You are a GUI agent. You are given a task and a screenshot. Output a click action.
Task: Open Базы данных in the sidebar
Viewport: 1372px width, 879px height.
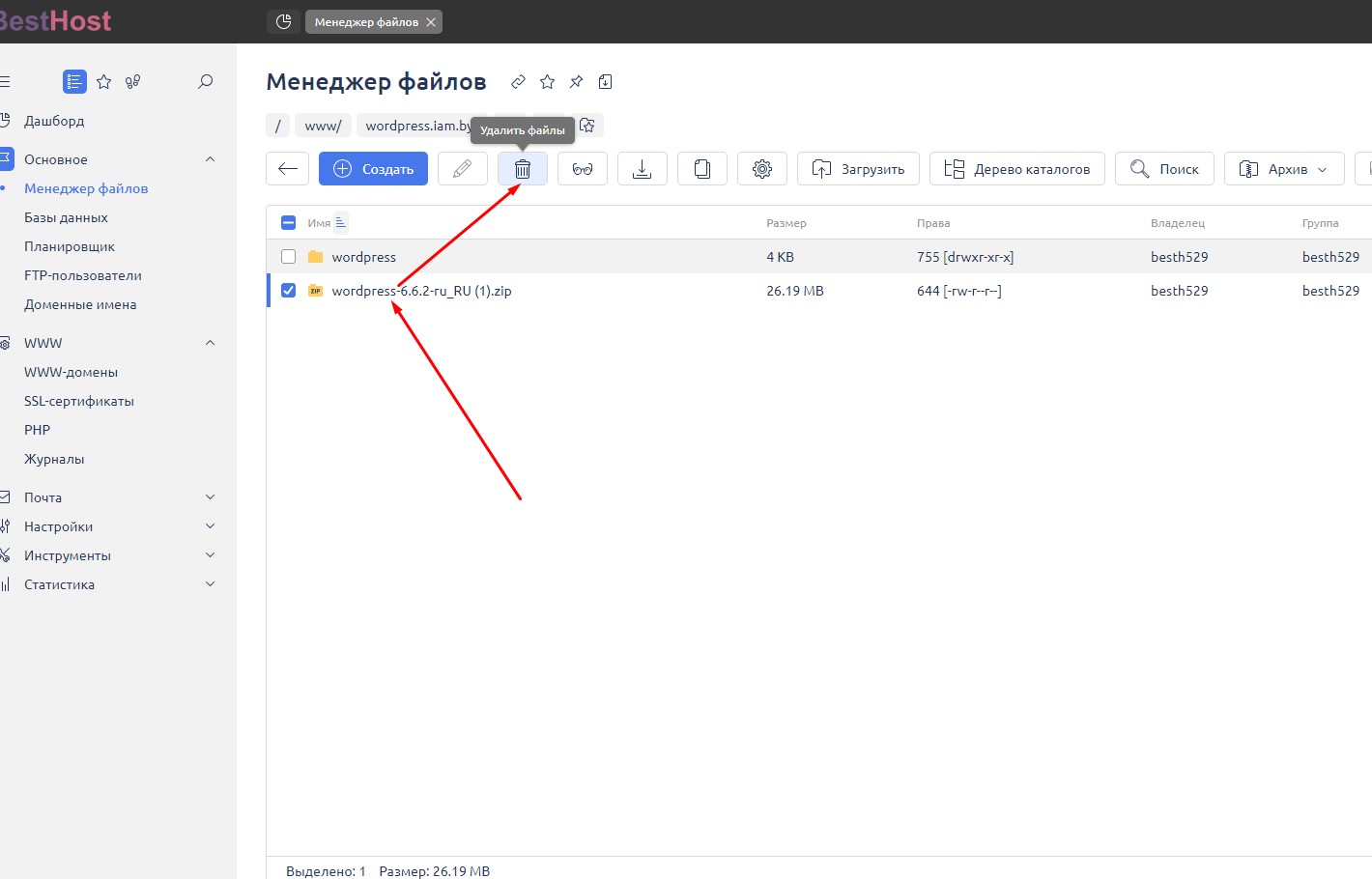point(66,217)
